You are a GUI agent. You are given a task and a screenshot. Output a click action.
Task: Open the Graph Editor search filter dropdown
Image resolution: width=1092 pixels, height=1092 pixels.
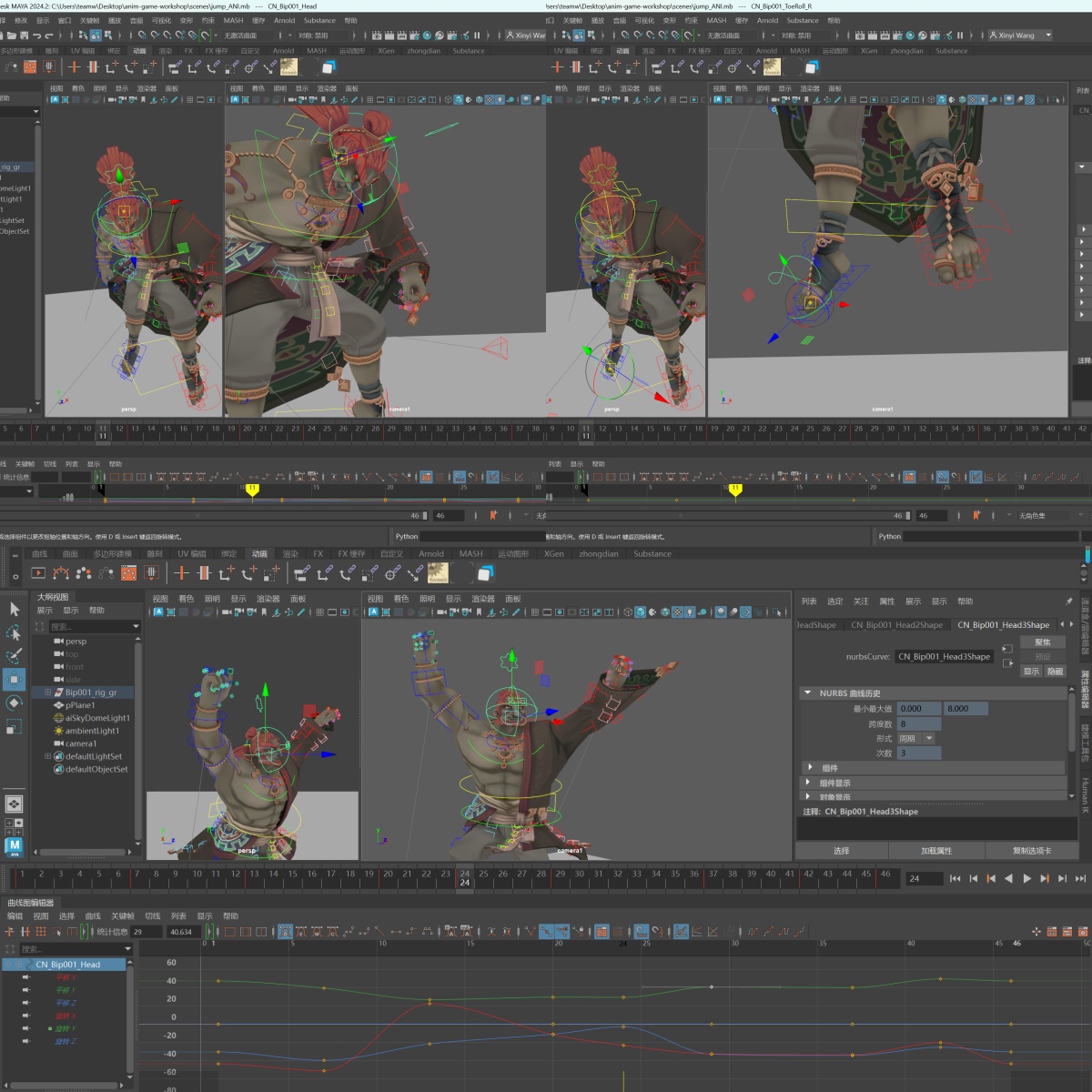point(127,949)
